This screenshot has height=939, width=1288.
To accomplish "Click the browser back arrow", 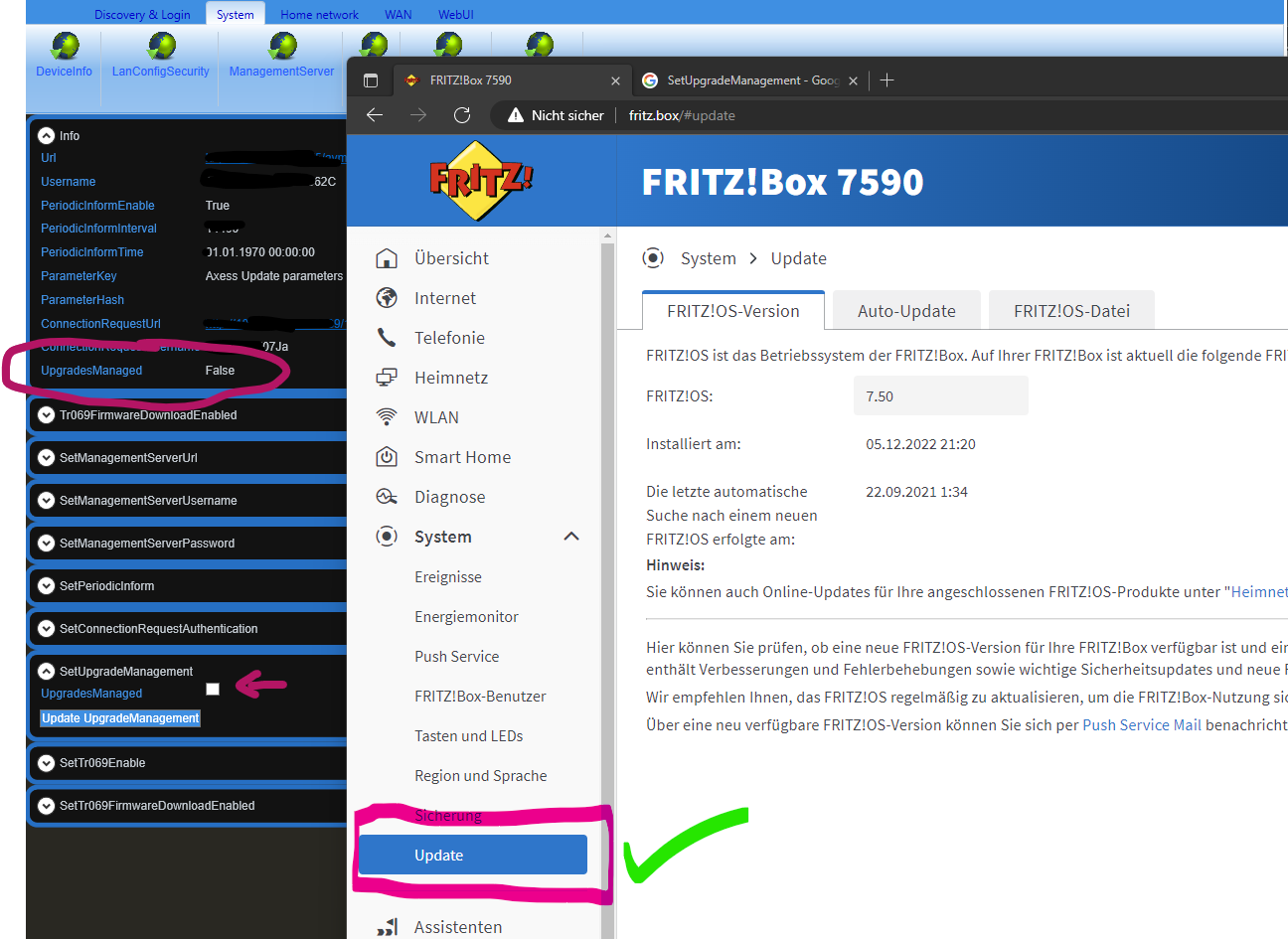I will point(375,115).
